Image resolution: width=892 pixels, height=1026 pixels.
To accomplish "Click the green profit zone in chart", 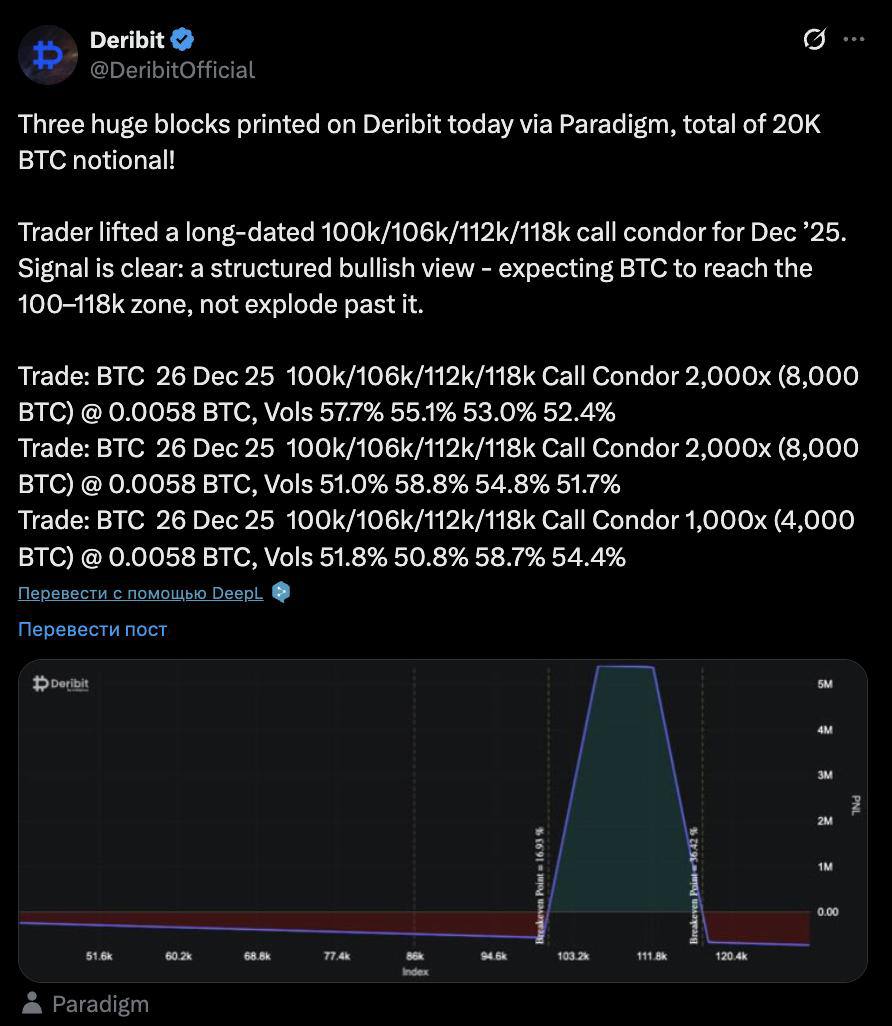I will pyautogui.click(x=625, y=800).
